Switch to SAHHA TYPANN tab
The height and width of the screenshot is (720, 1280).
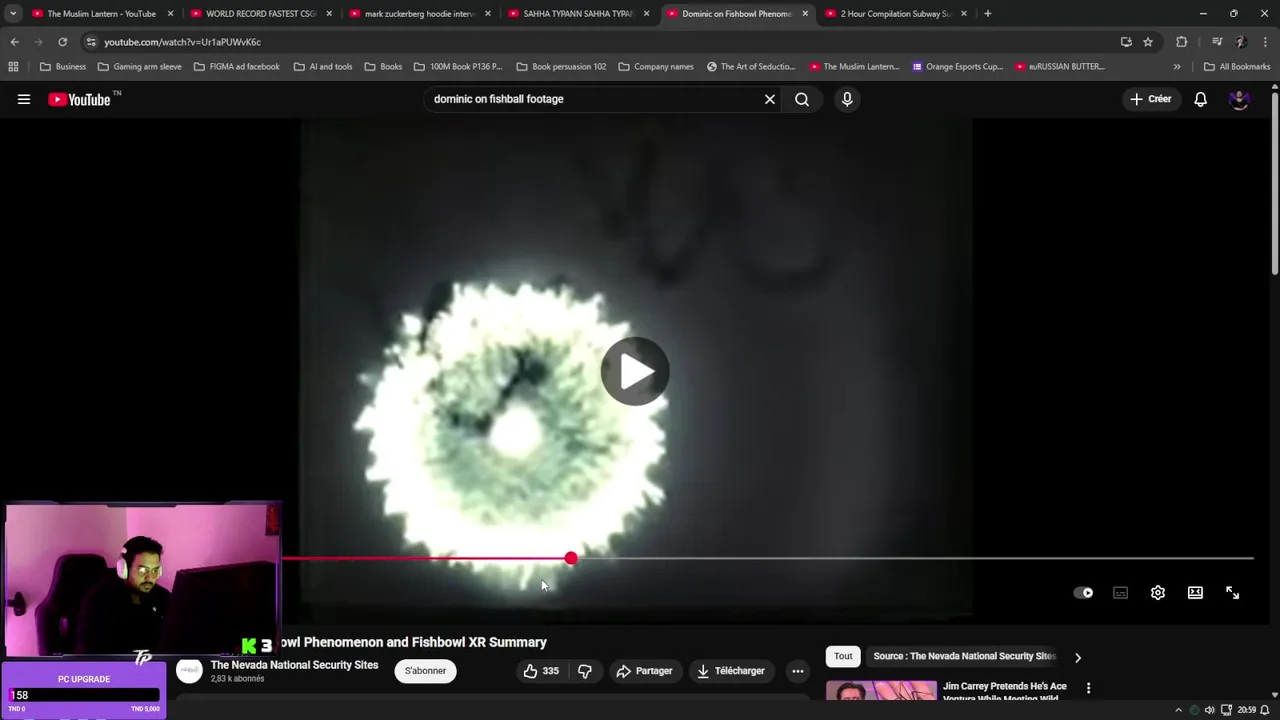(x=579, y=14)
